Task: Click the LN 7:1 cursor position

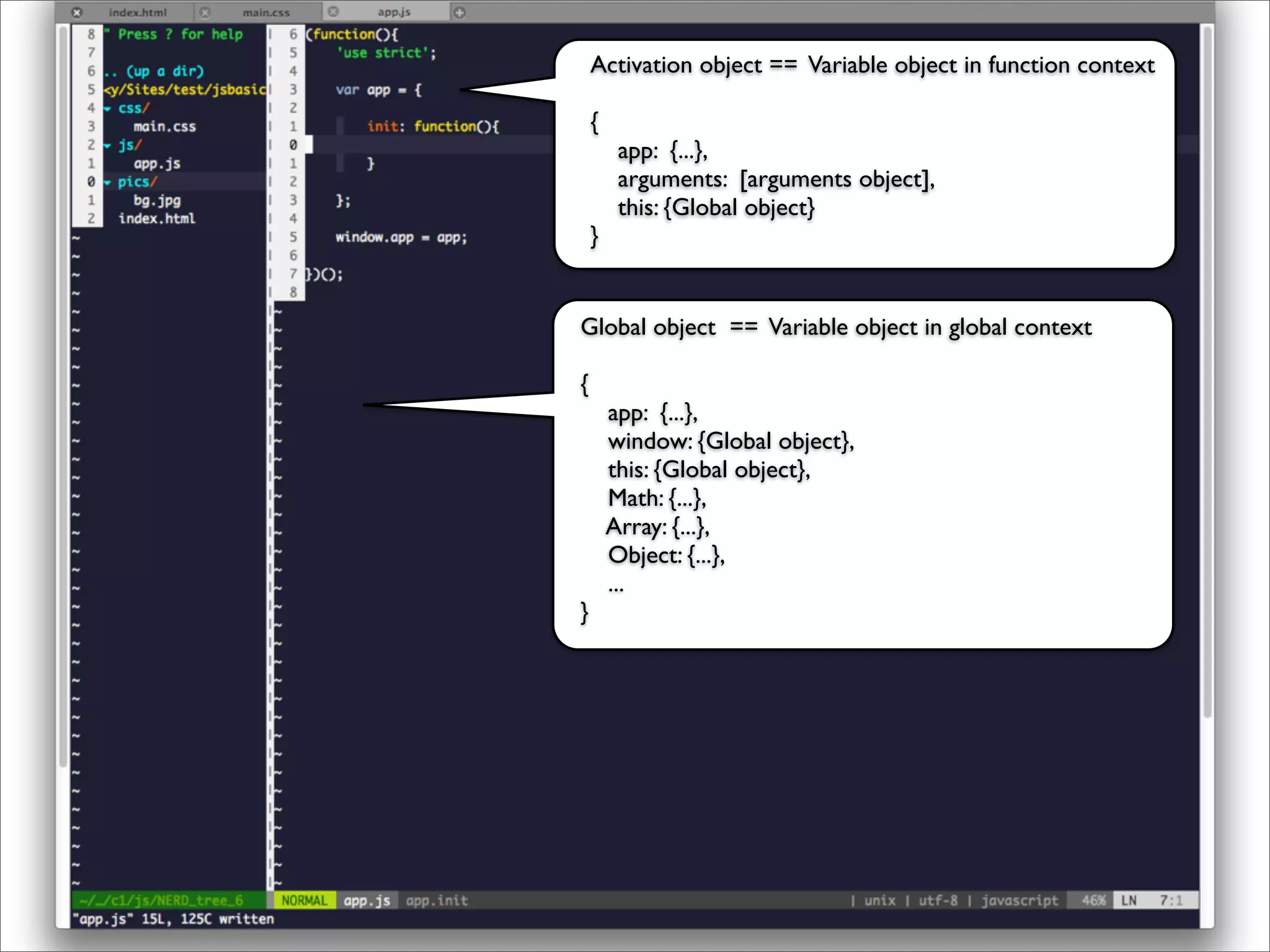Action: coord(1156,900)
